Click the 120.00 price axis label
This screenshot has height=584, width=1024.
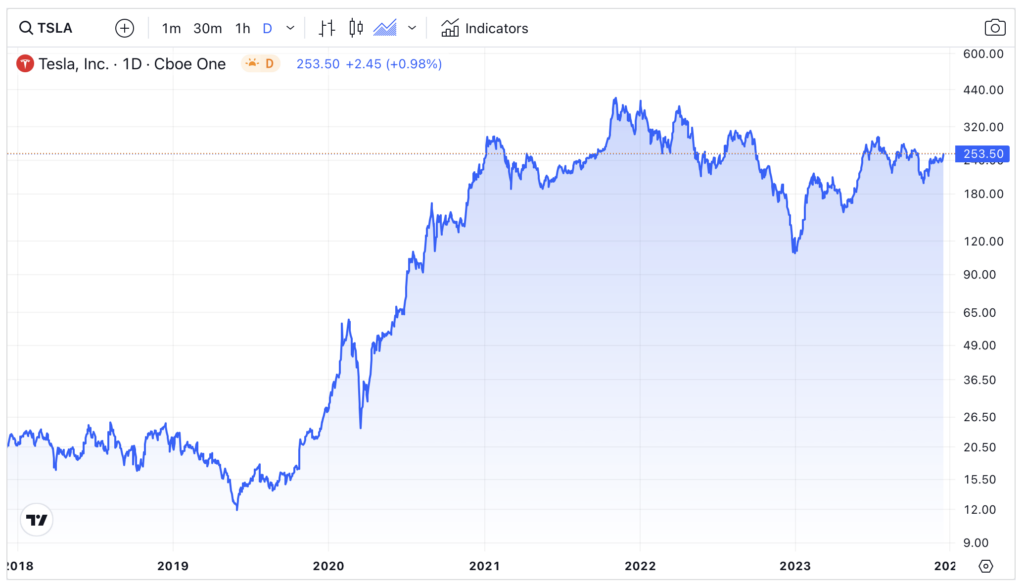pos(984,242)
